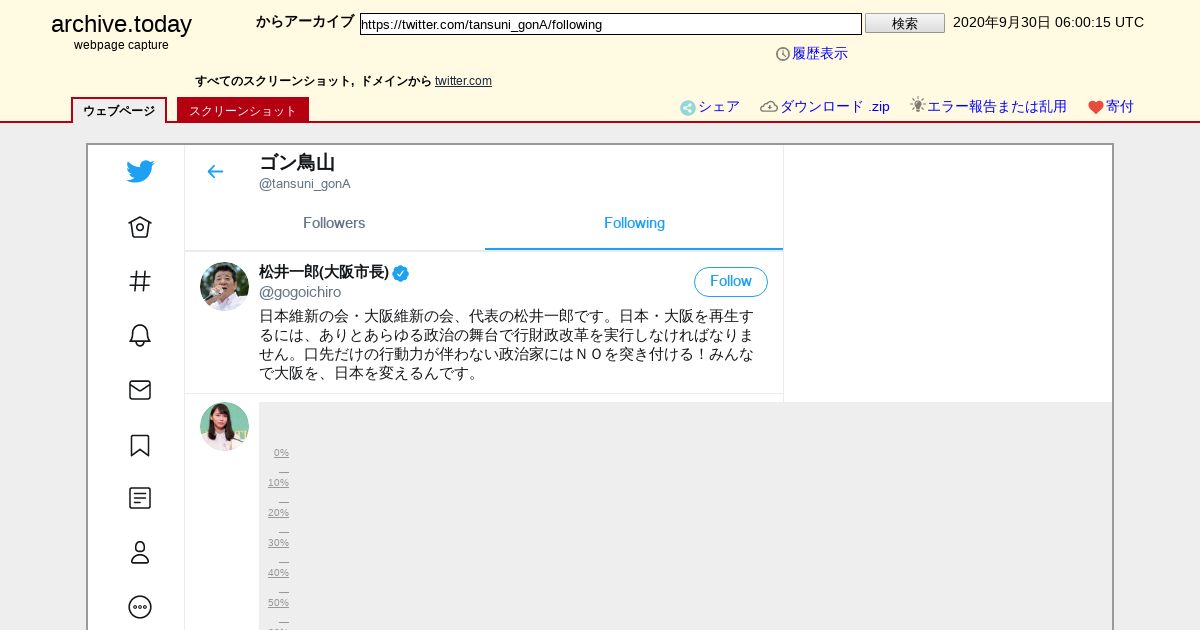Click the ゴン鳥山 header name

pyautogui.click(x=297, y=163)
